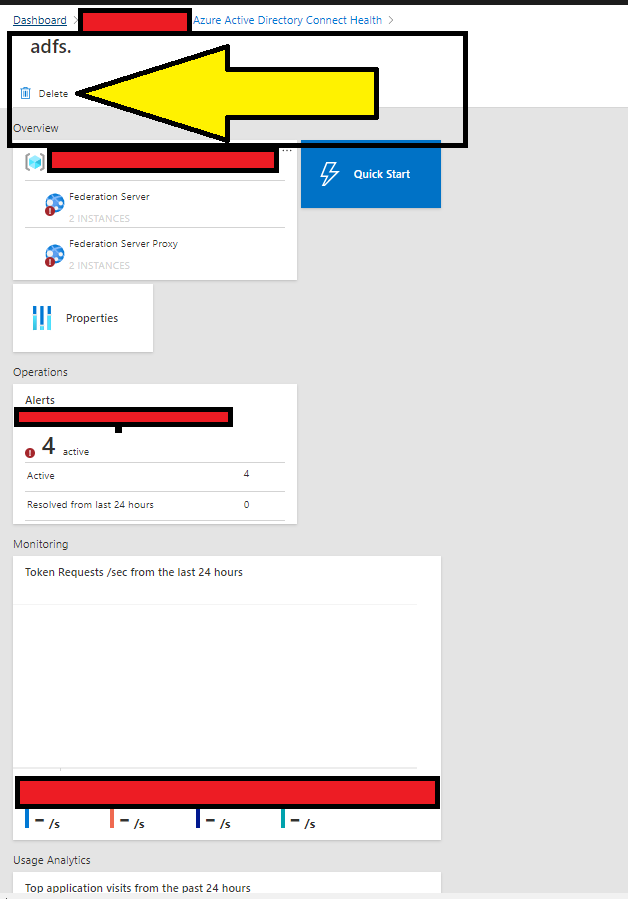
Task: Click the Quick Start lightning bolt icon
Action: point(329,174)
